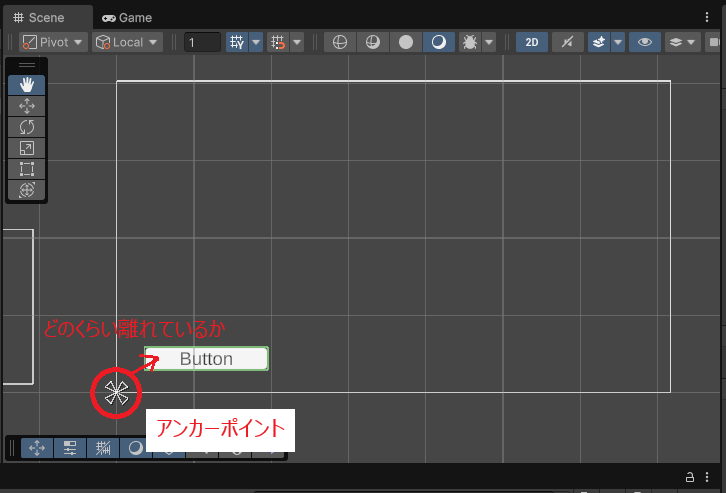Toggle grid snapping magnet icon
The height and width of the screenshot is (493, 726).
tap(278, 42)
